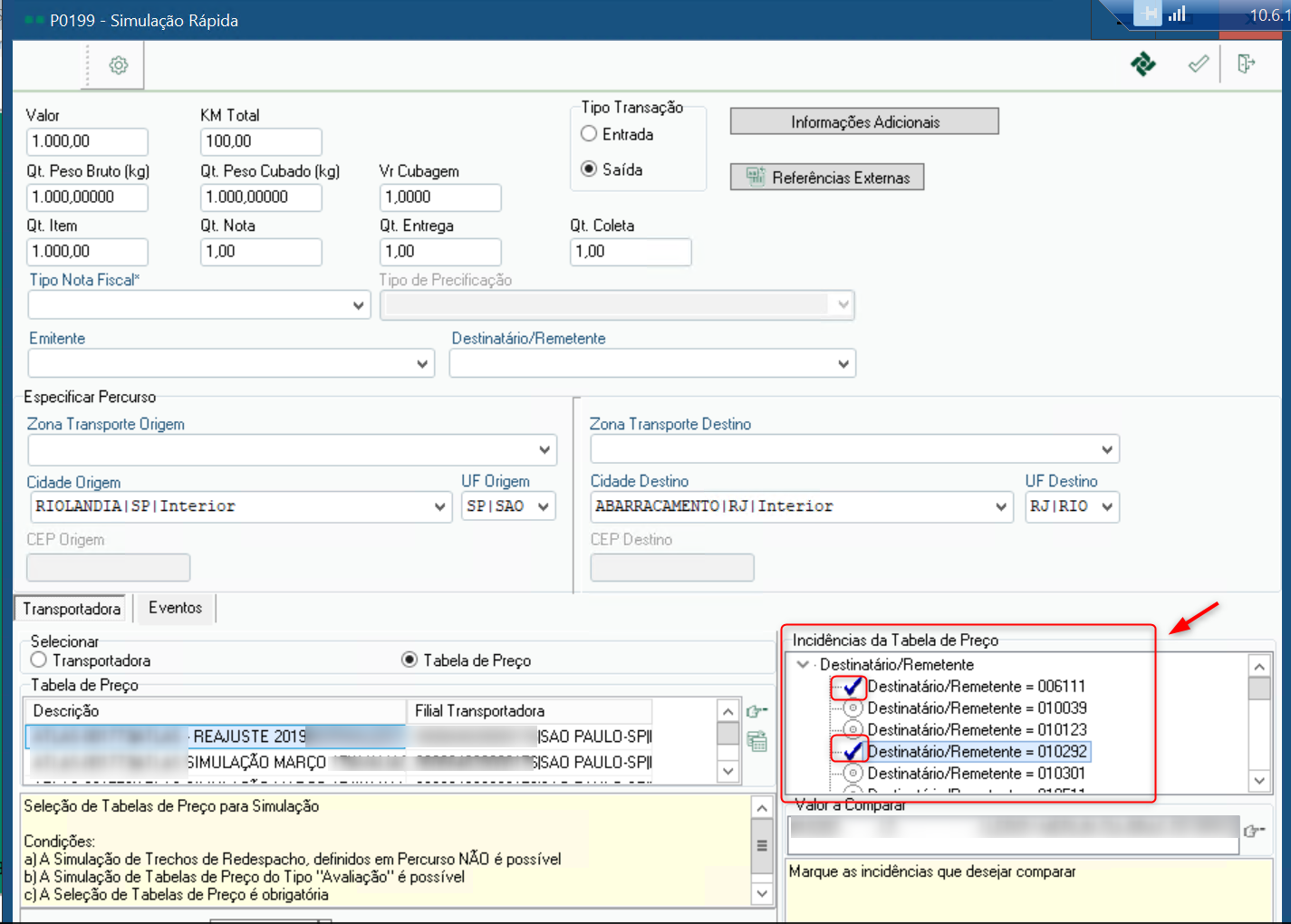
Task: Click the Tipo Nota Fiscal label link
Action: click(84, 280)
